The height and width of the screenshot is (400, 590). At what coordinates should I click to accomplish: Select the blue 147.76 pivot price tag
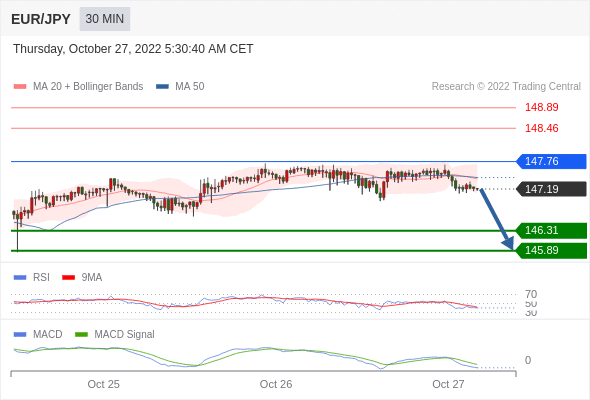click(551, 161)
